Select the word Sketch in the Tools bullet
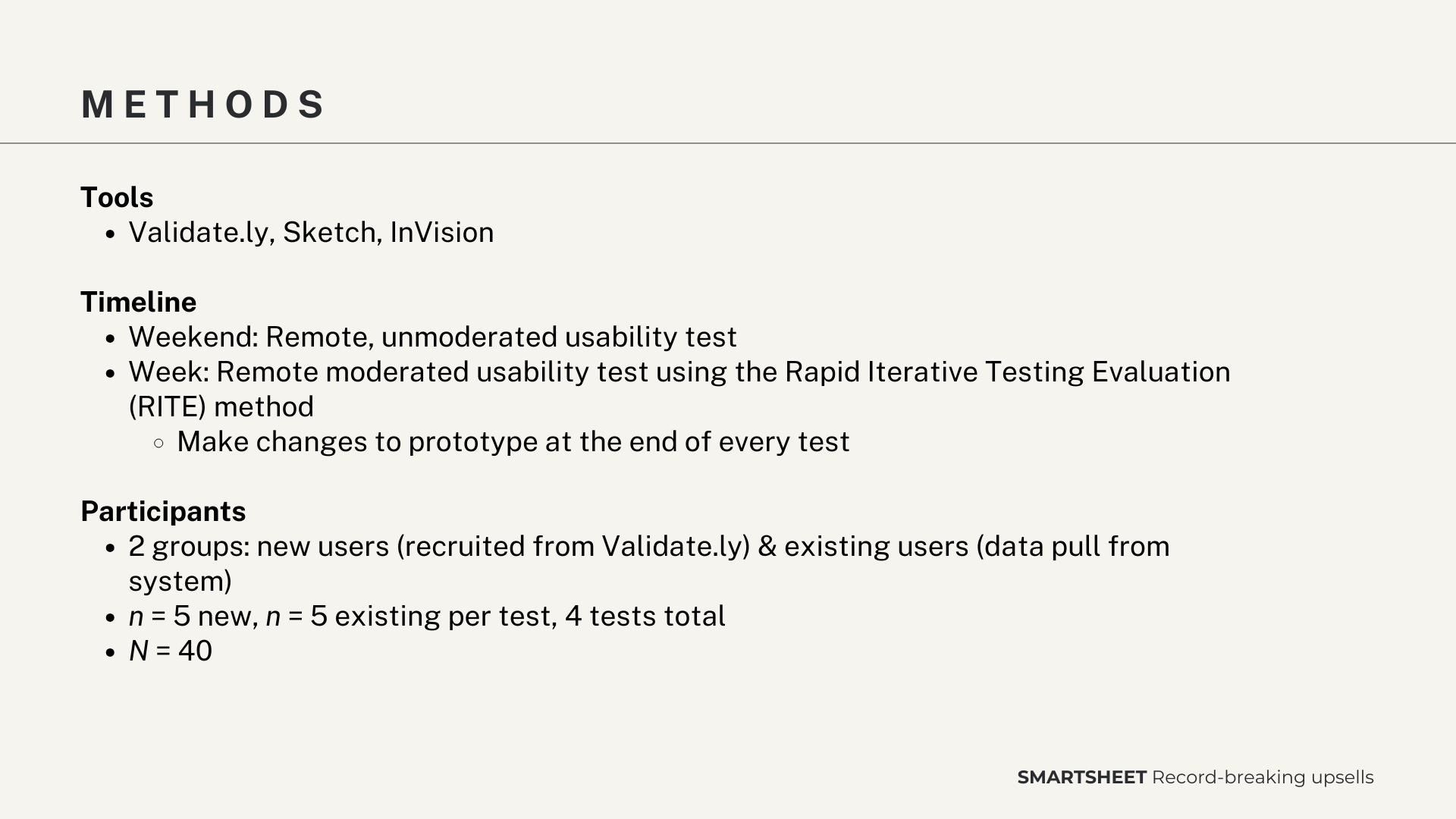The height and width of the screenshot is (819, 1456). (329, 233)
